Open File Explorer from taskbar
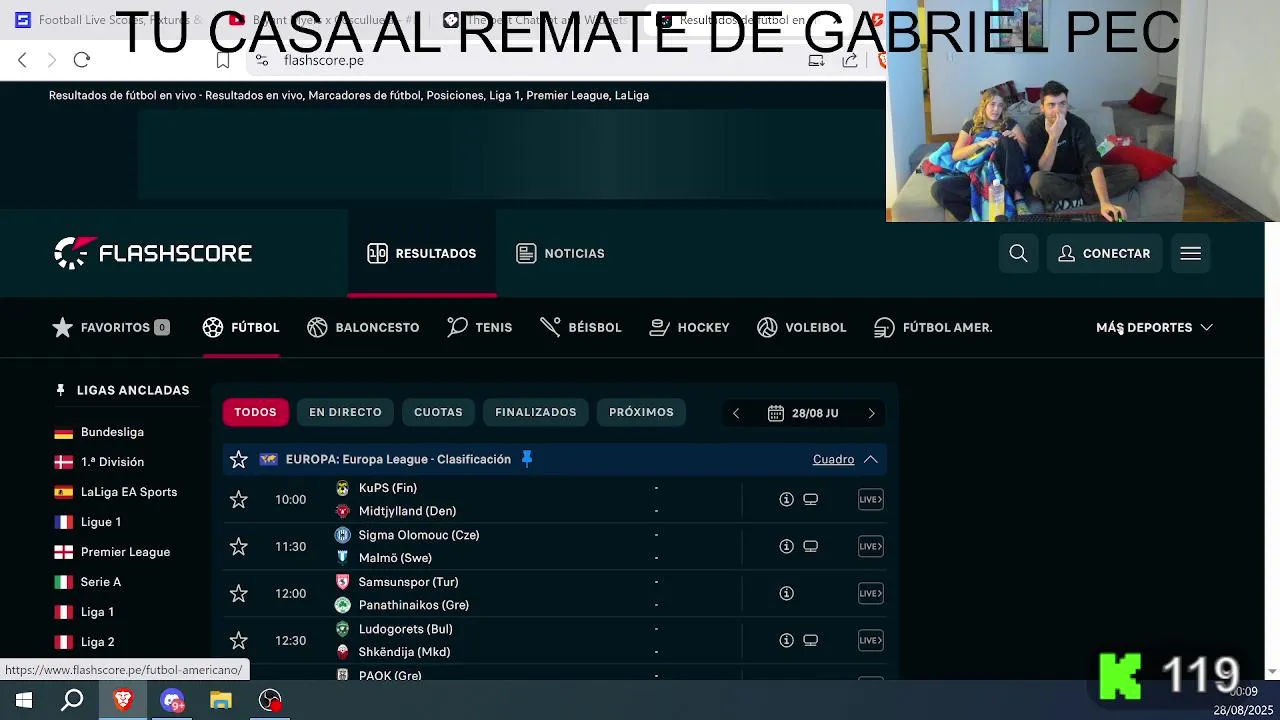 (x=221, y=700)
